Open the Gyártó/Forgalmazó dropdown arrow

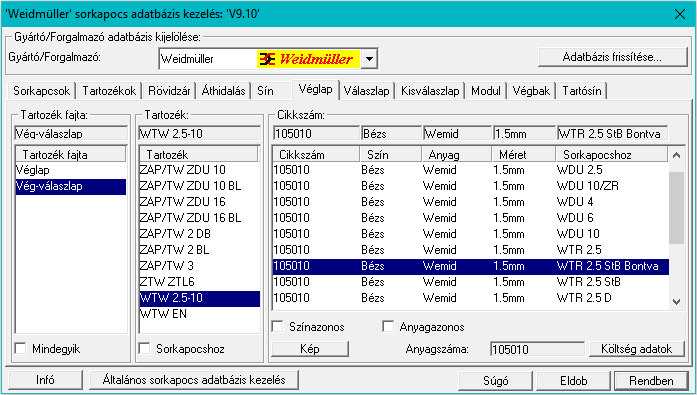pos(369,59)
